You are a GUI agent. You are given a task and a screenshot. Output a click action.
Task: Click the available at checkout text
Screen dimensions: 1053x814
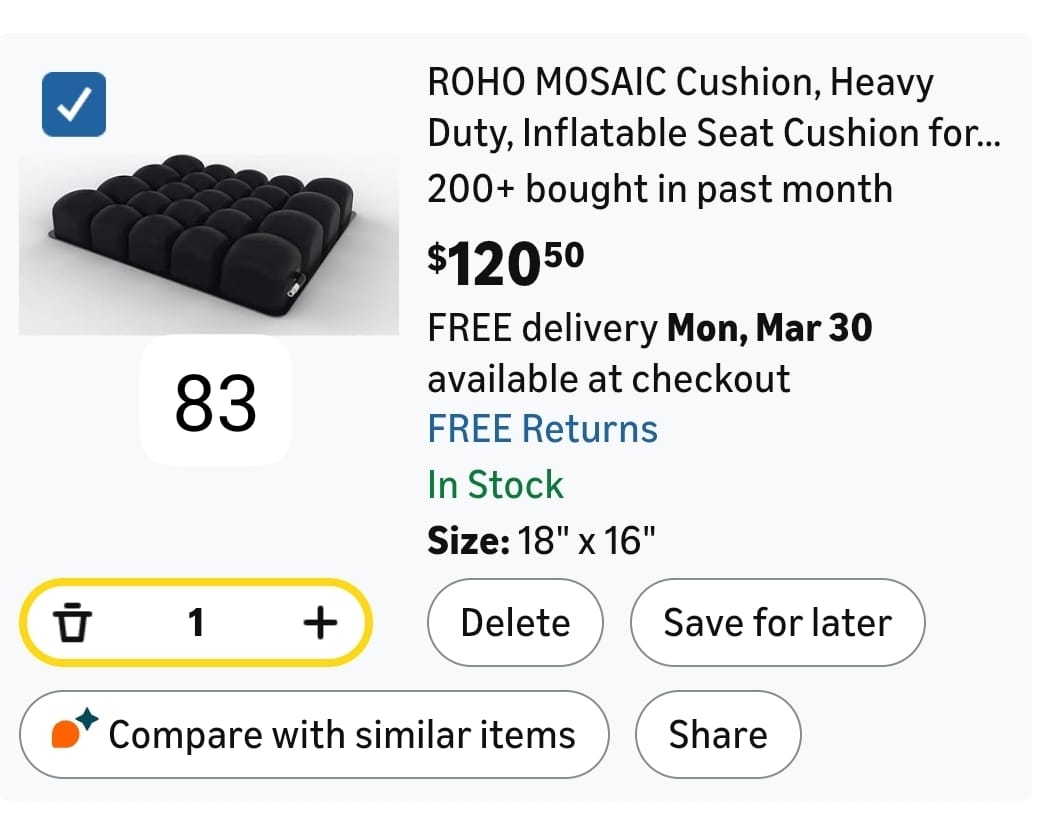pos(608,379)
